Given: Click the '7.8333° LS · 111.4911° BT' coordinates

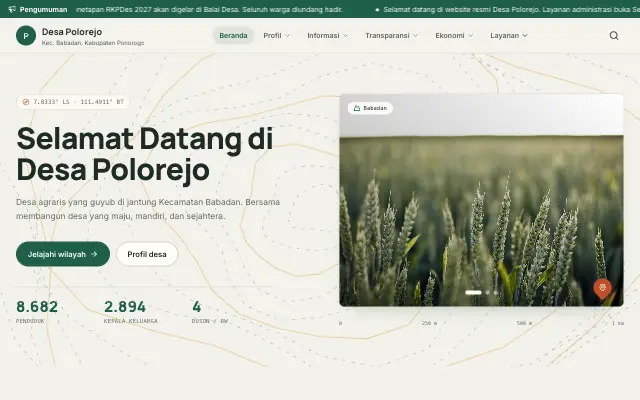Looking at the screenshot, I should tap(78, 102).
